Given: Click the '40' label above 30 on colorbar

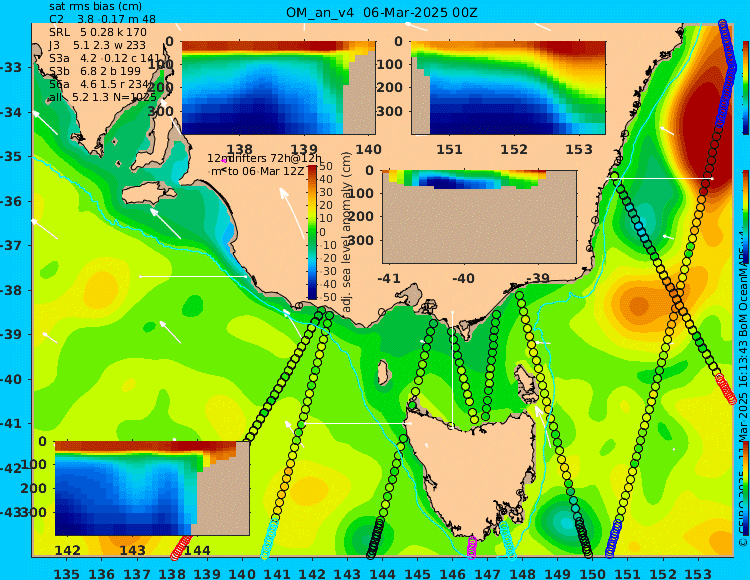Looking at the screenshot, I should pyautogui.click(x=326, y=179).
